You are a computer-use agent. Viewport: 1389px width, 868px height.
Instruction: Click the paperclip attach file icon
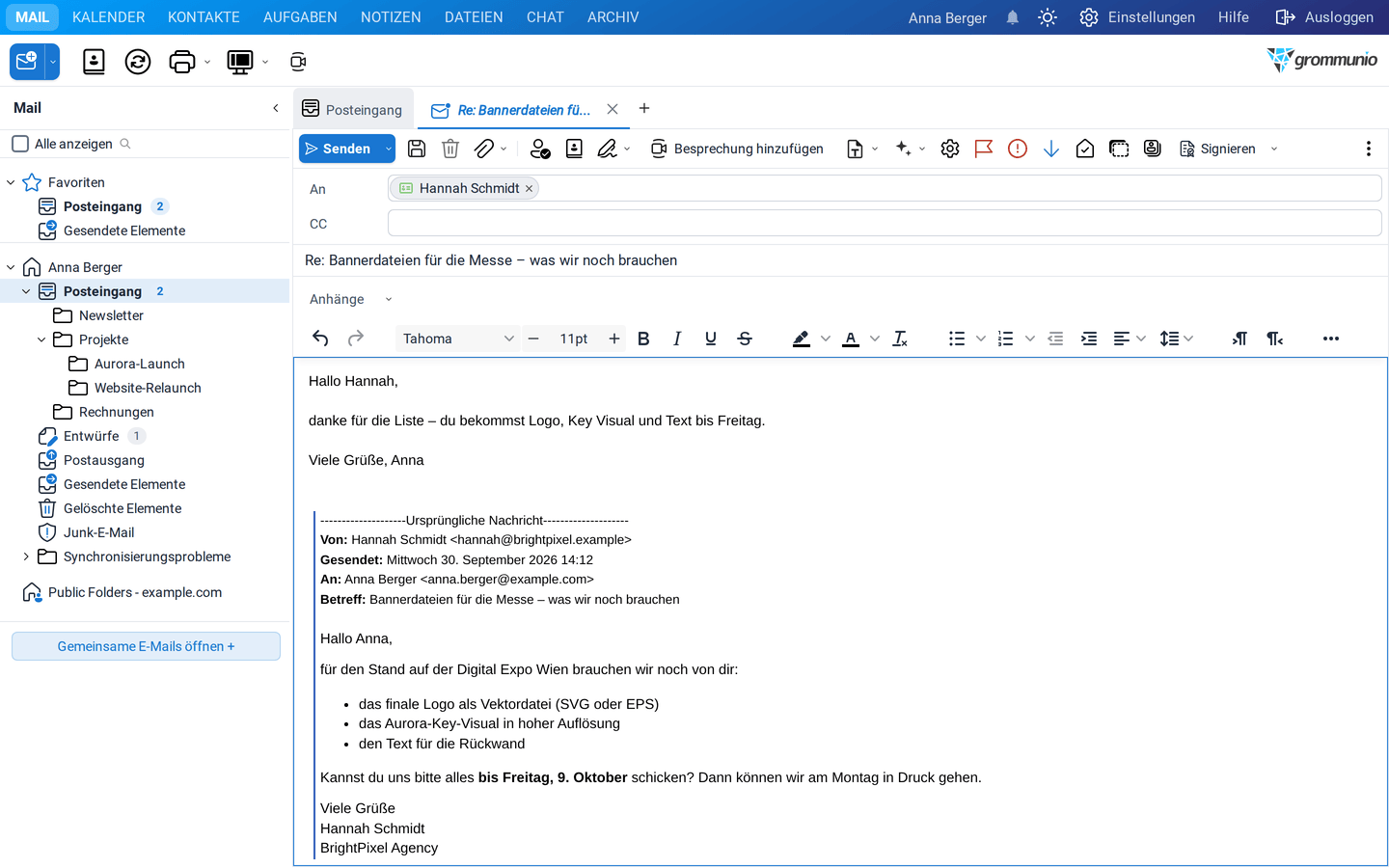(484, 149)
